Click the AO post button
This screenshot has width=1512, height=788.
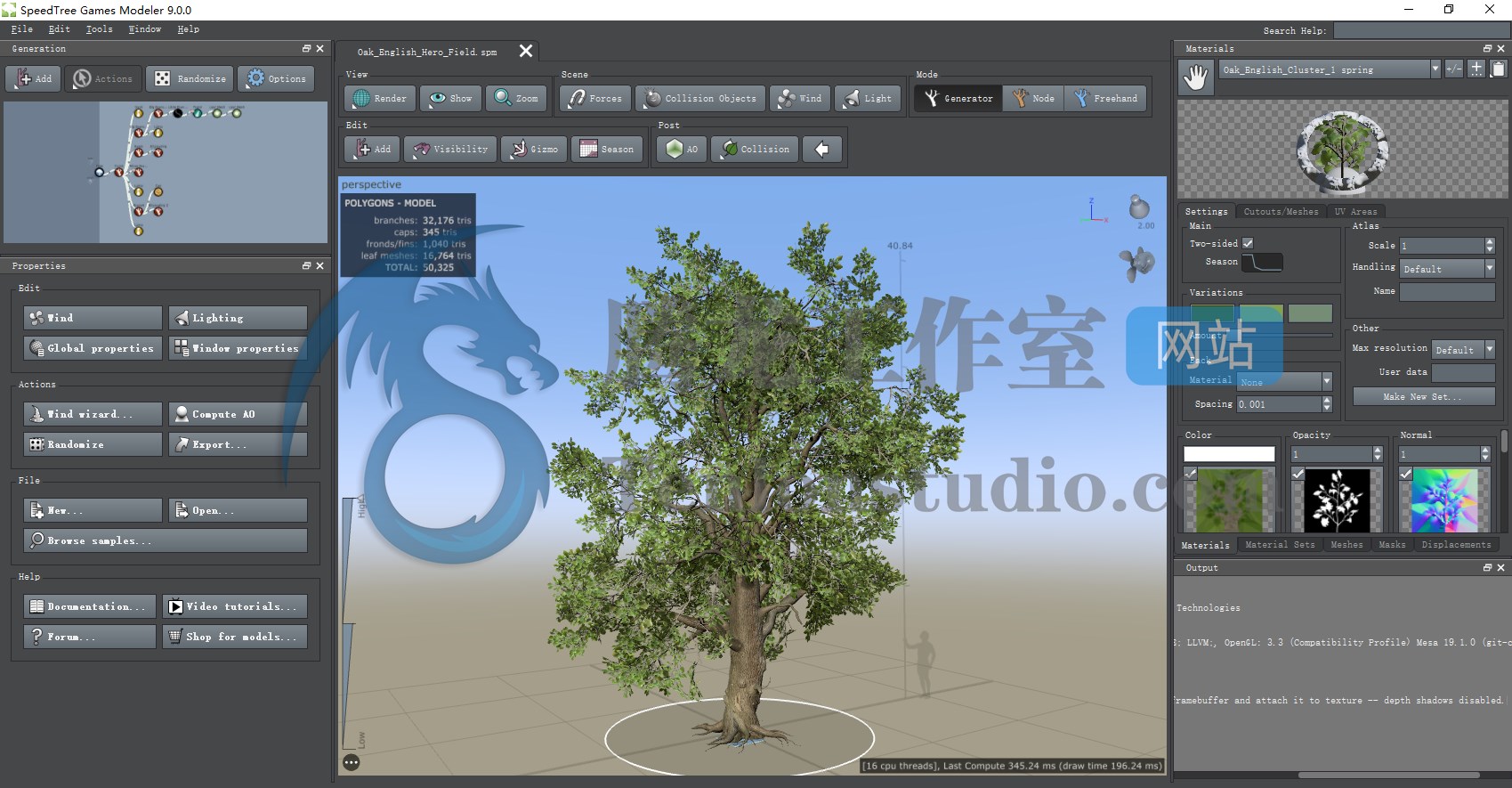pos(682,150)
